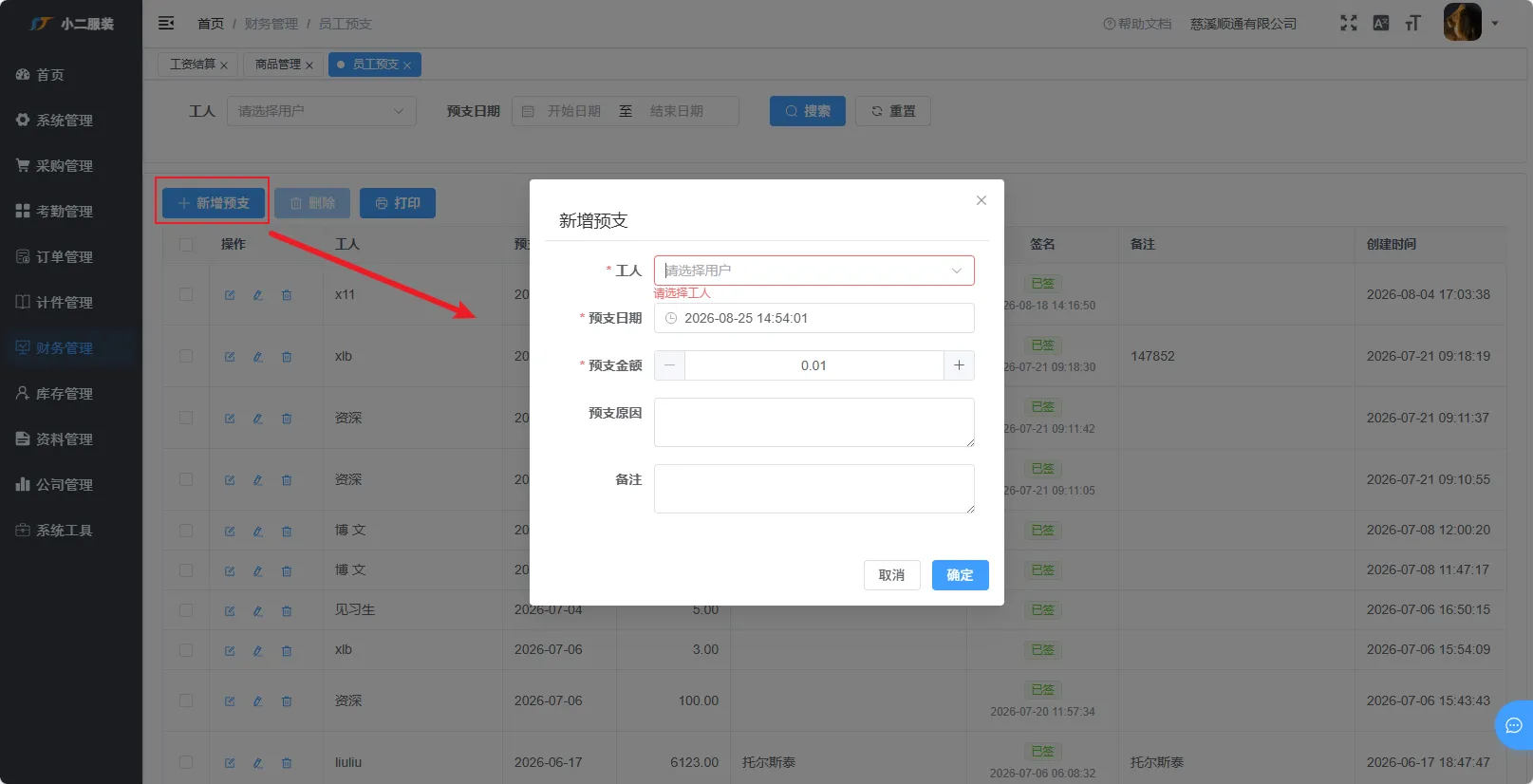The image size is (1533, 784).
Task: Close the 工资结算 tab
Action: click(224, 65)
